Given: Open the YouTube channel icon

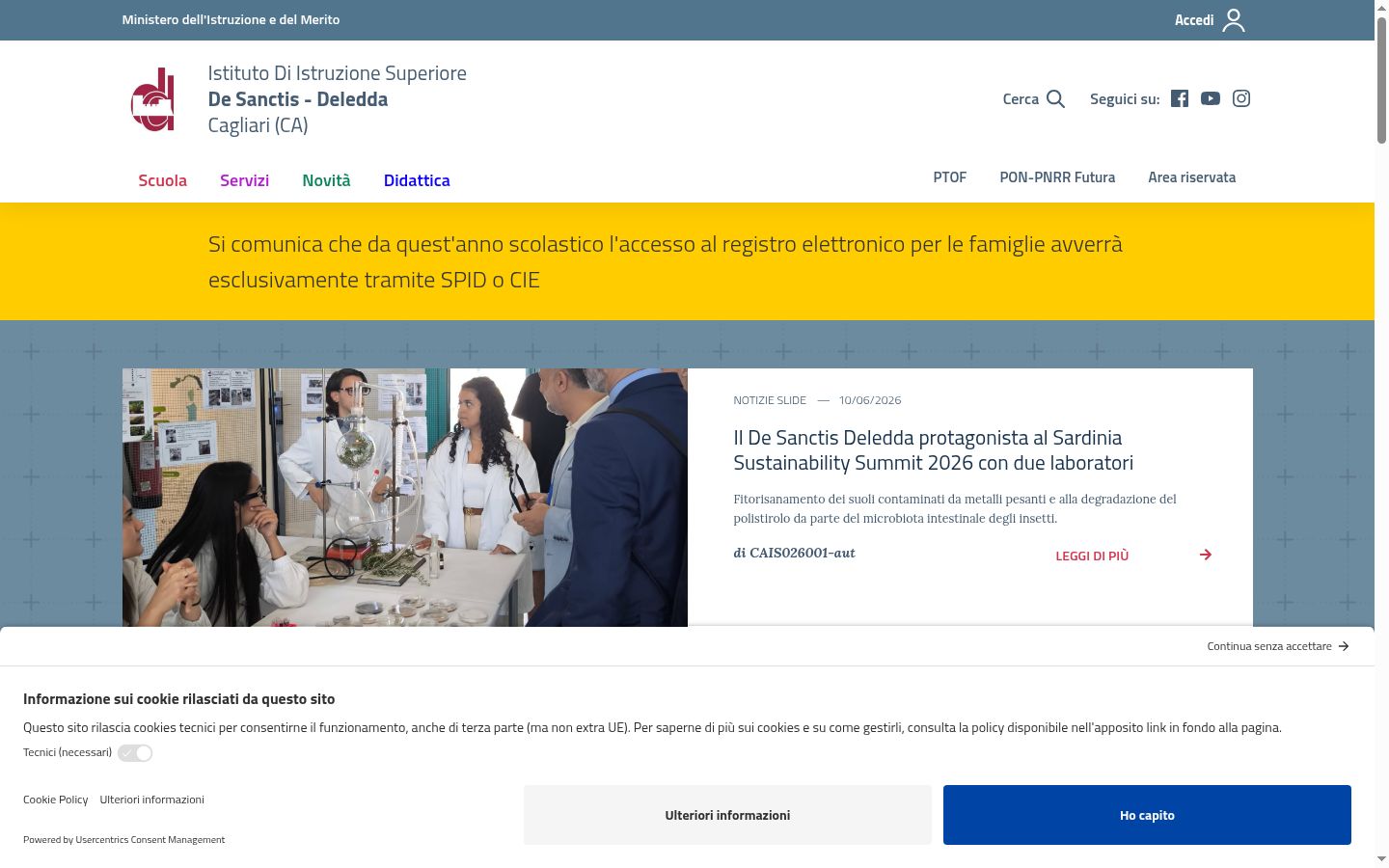Looking at the screenshot, I should 1211,98.
